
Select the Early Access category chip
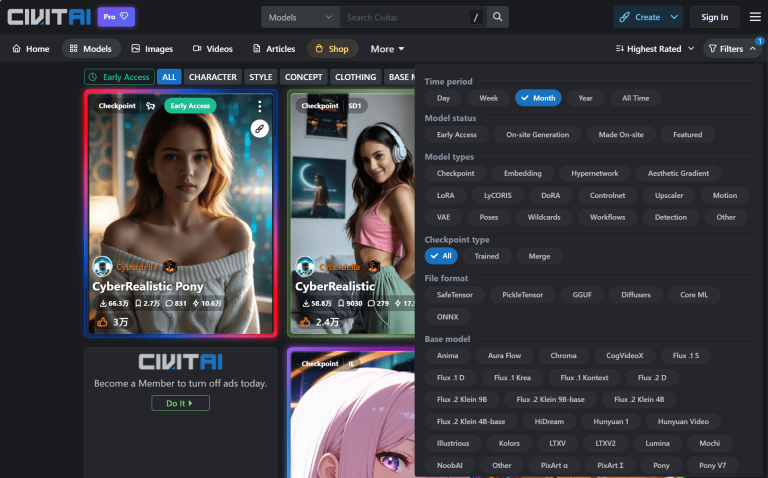120,77
